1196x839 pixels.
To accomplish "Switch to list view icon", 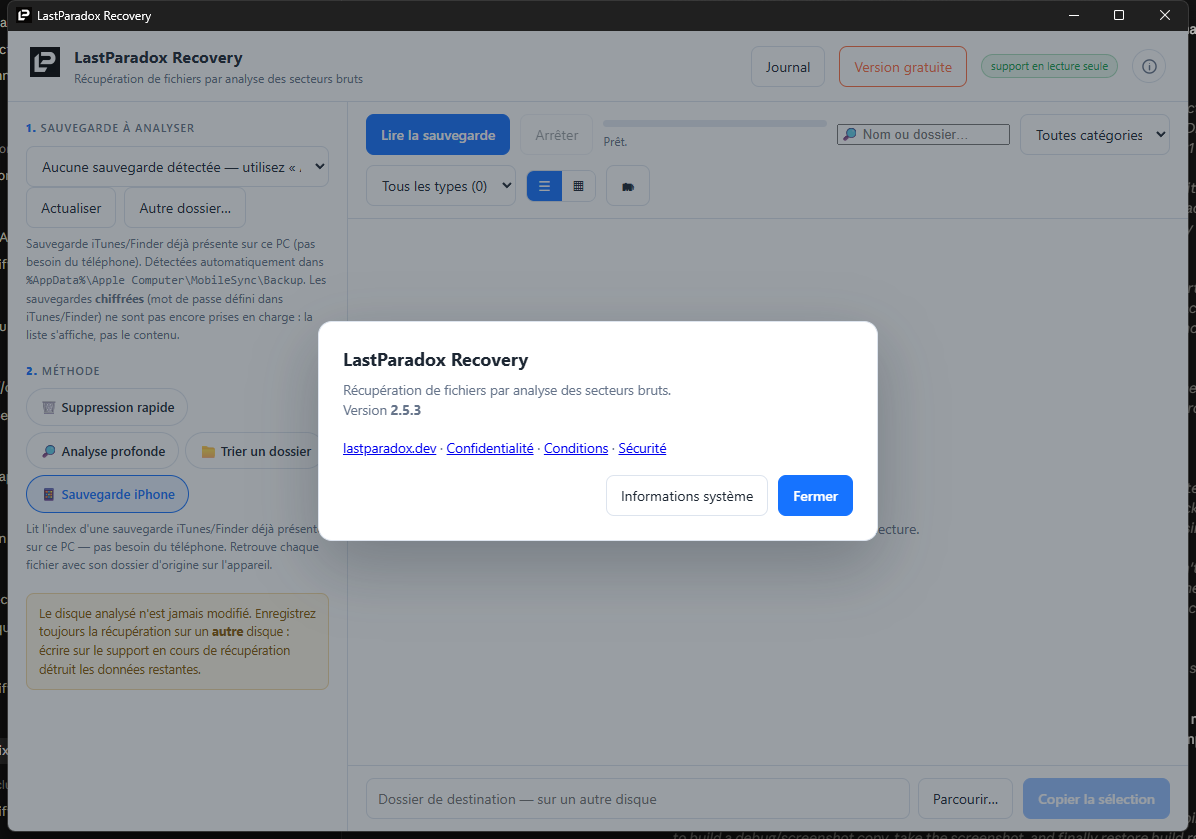I will point(545,186).
